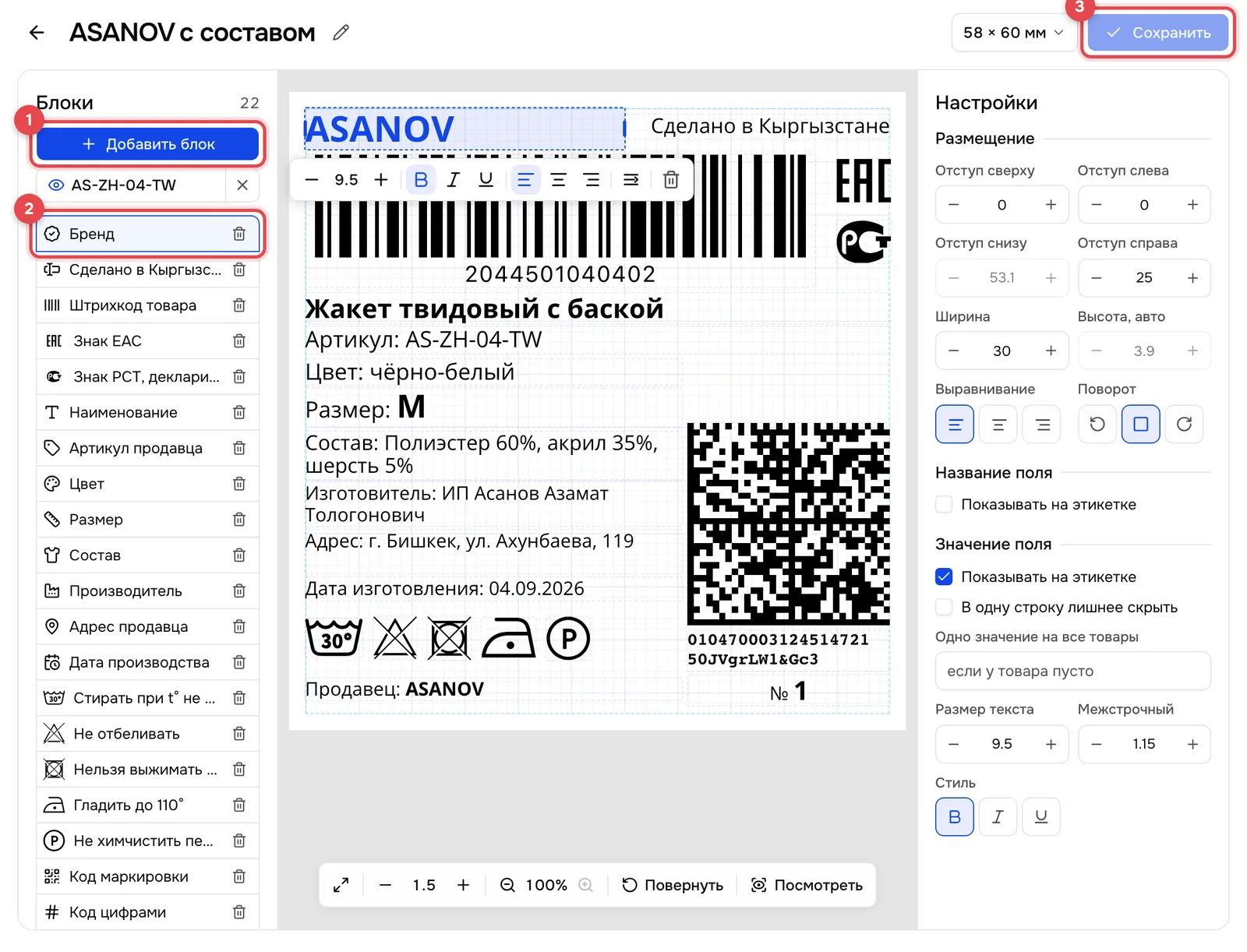1247x952 pixels.
Task: Increase Размер текста value in settings
Action: [1051, 745]
